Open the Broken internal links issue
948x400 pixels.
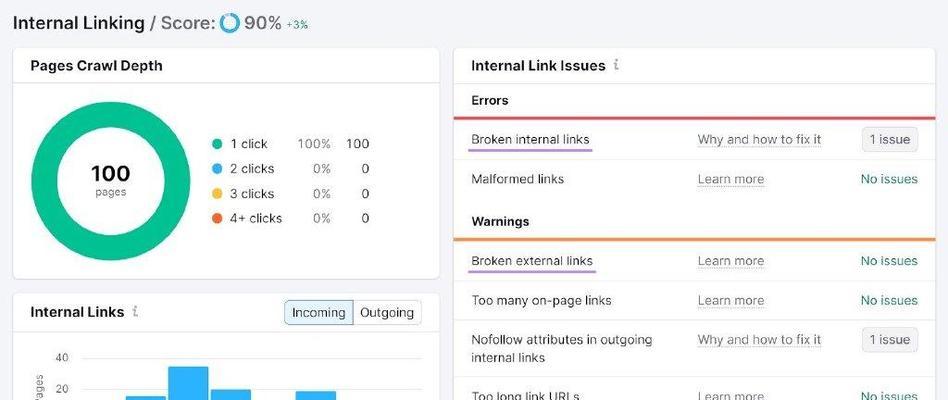(530, 140)
